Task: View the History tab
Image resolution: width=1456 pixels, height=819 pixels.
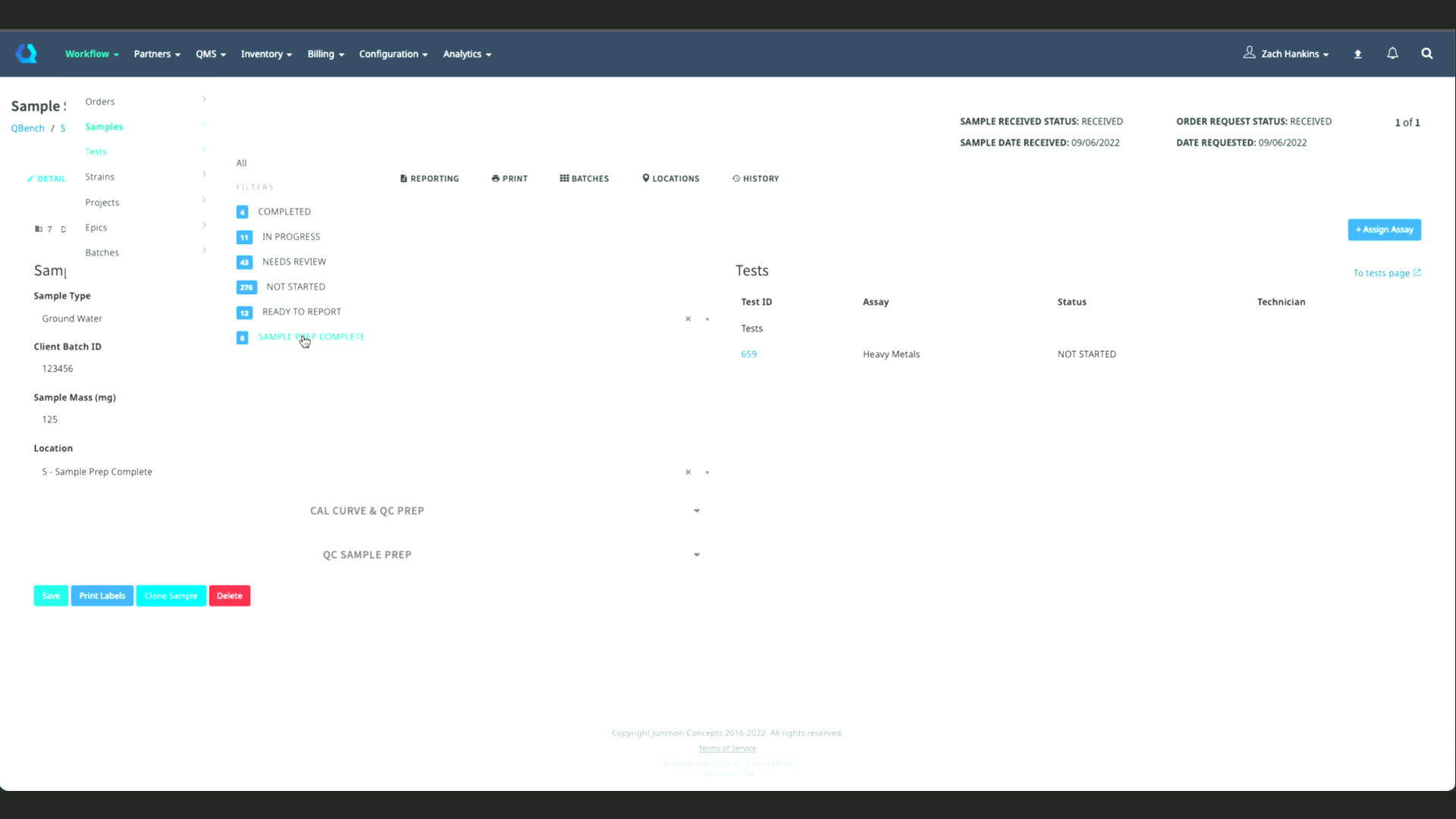Action: (x=755, y=178)
